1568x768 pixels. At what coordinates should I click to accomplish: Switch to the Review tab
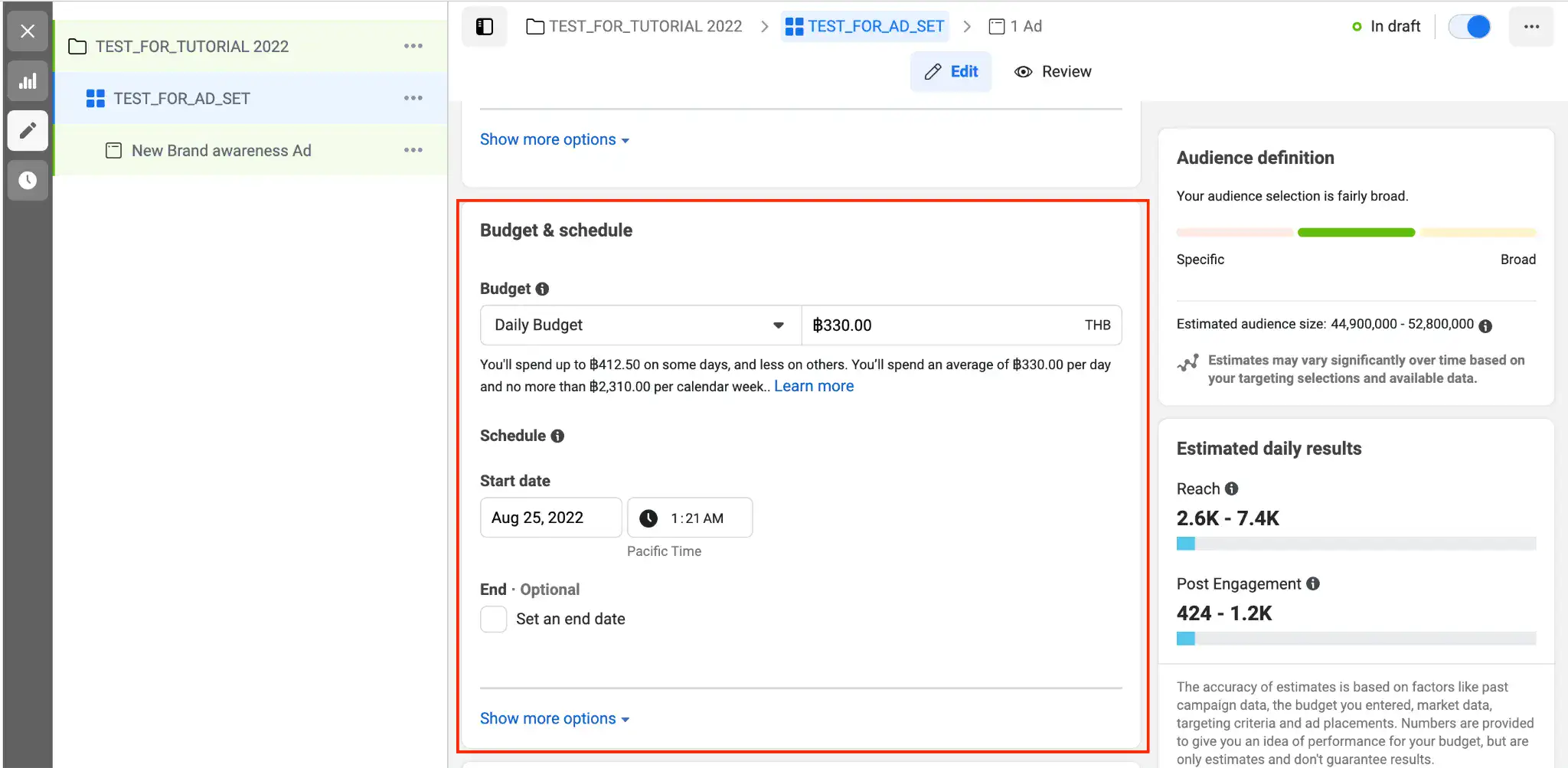pos(1052,71)
